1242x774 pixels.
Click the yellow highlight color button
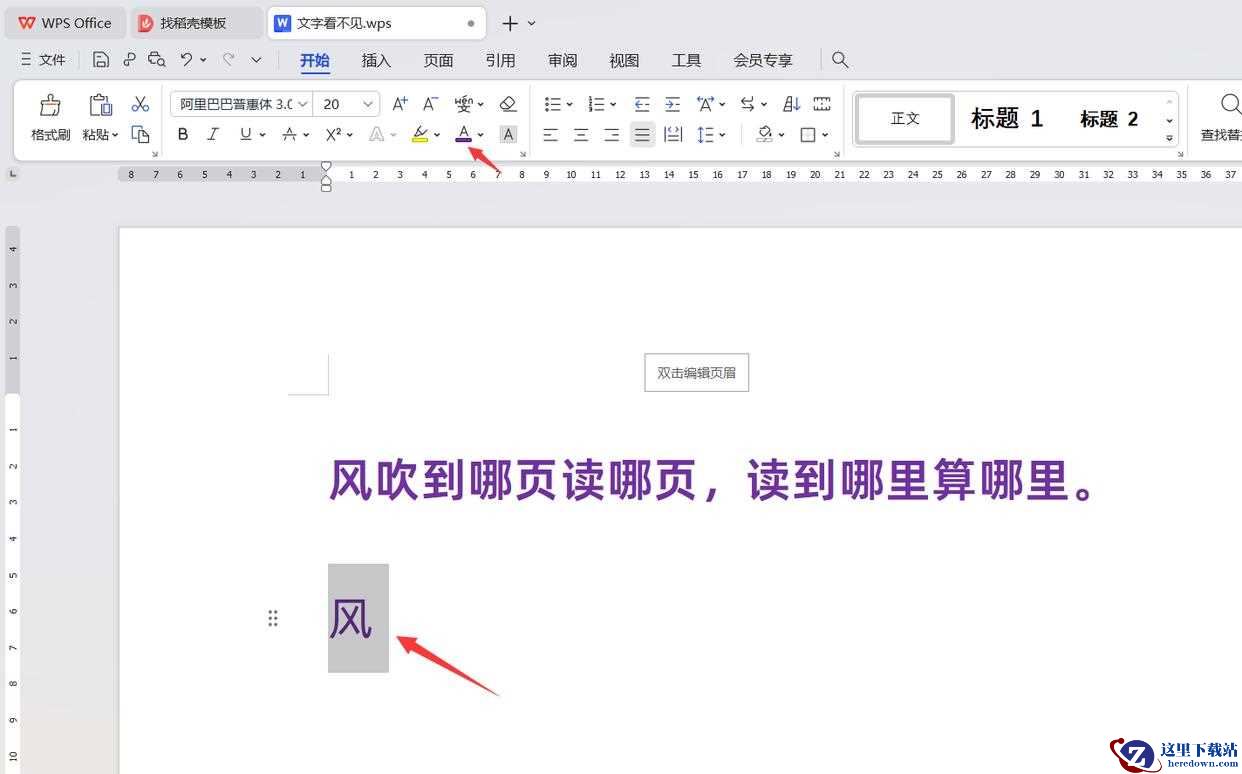click(420, 134)
